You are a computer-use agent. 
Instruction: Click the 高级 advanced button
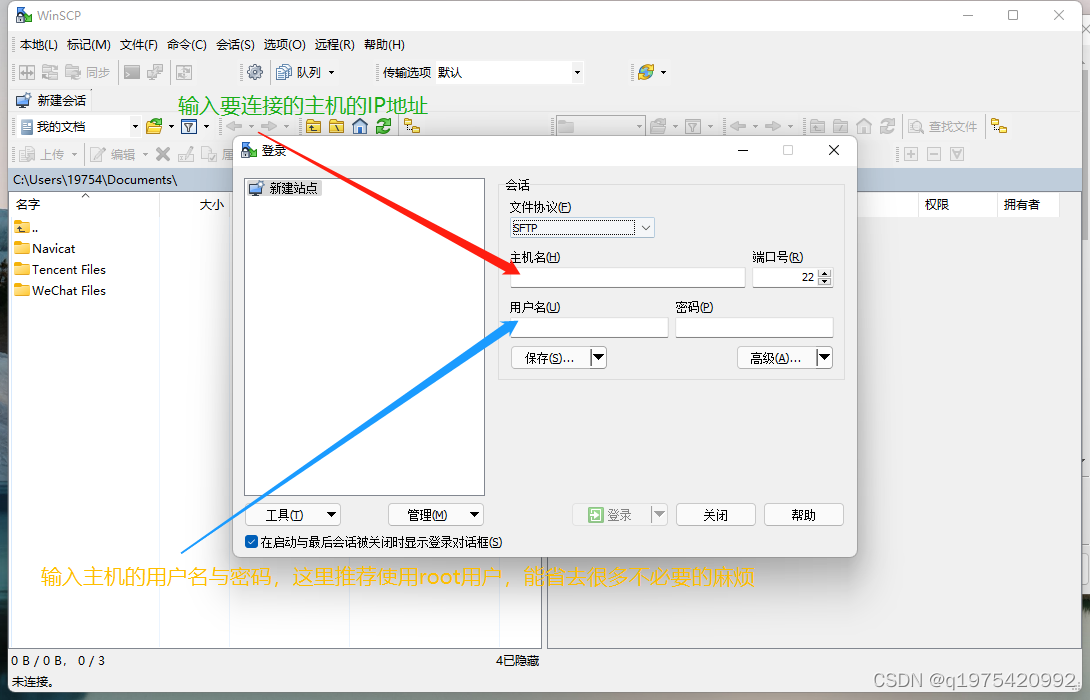[776, 358]
